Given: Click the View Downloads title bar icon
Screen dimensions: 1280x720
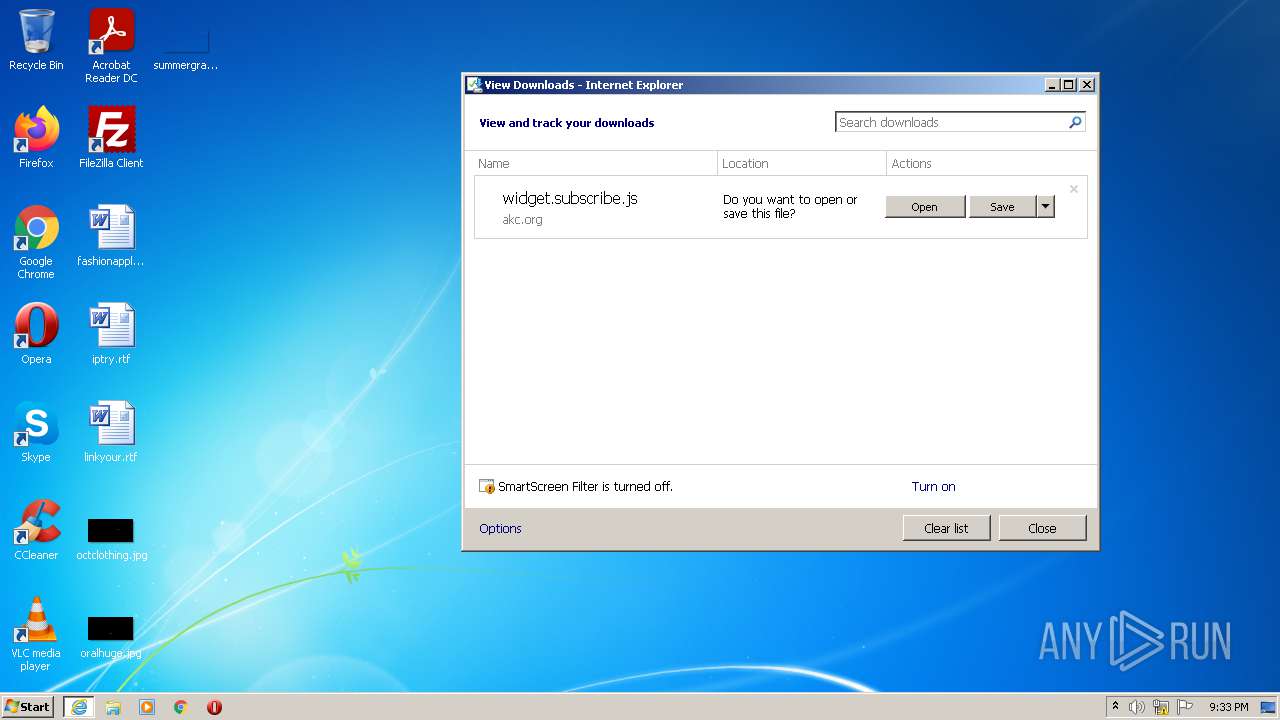Looking at the screenshot, I should tap(475, 85).
